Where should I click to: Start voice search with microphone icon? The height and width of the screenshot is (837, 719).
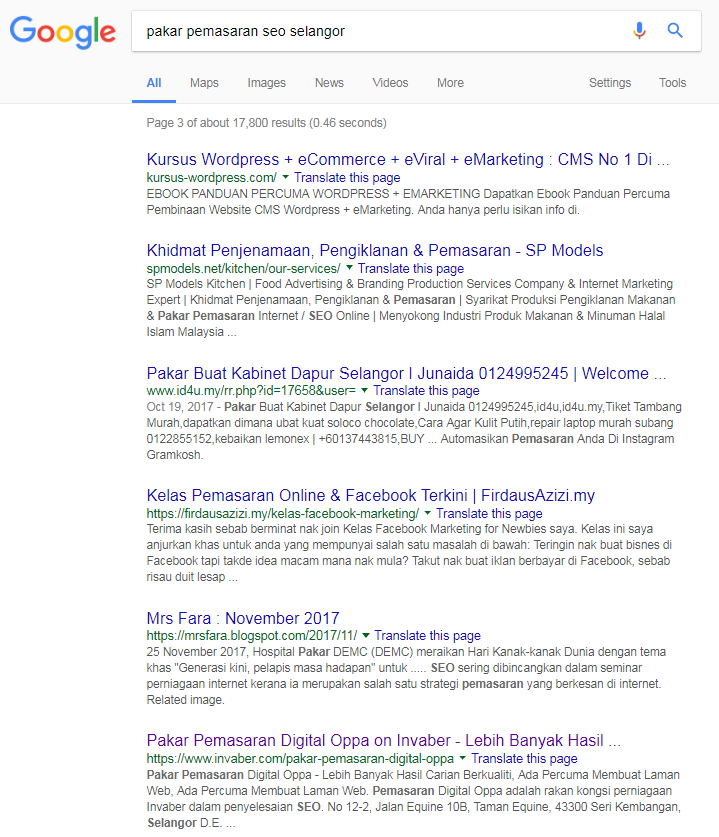pos(639,30)
